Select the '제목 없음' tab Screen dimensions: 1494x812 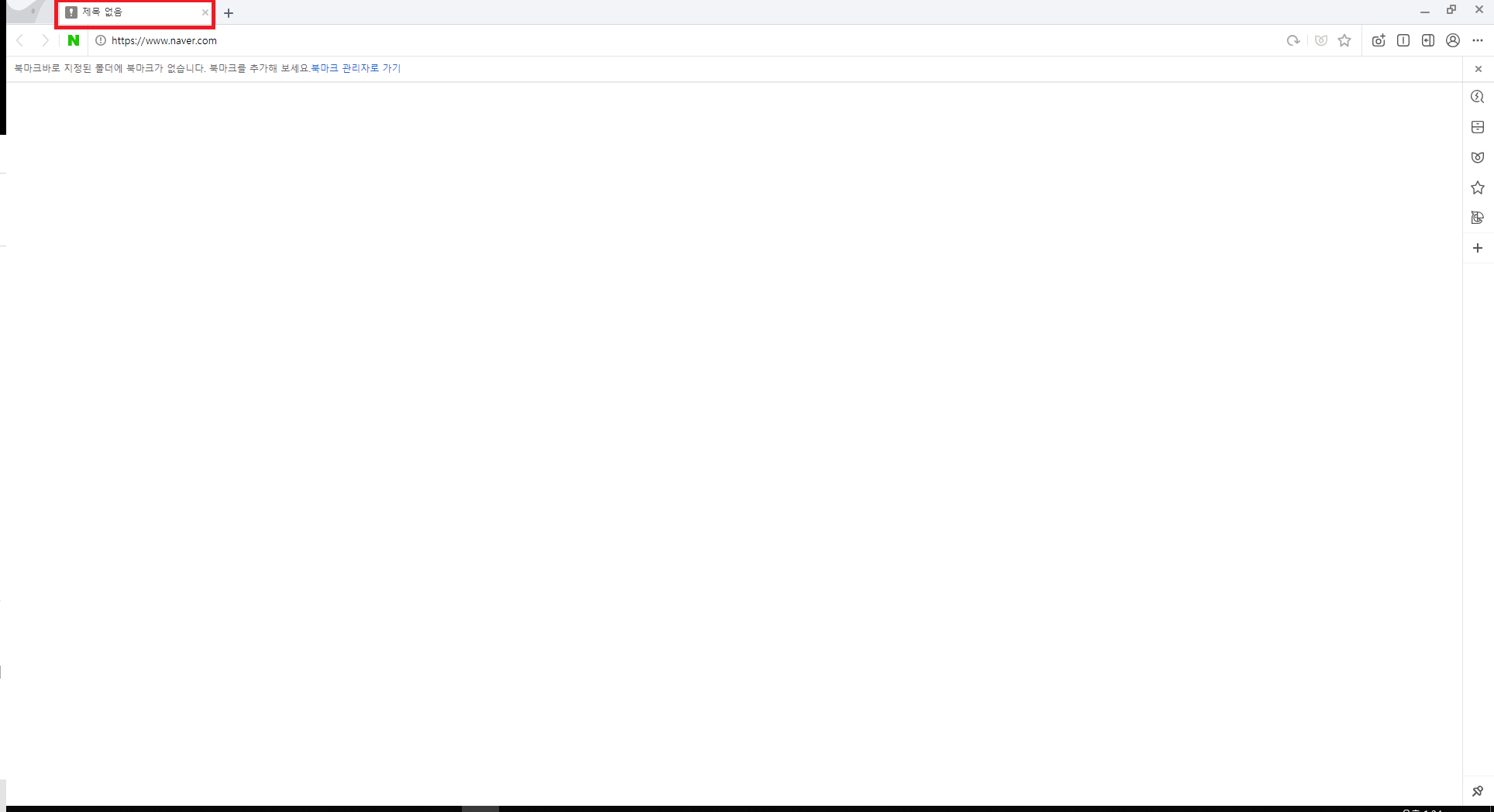click(x=135, y=12)
